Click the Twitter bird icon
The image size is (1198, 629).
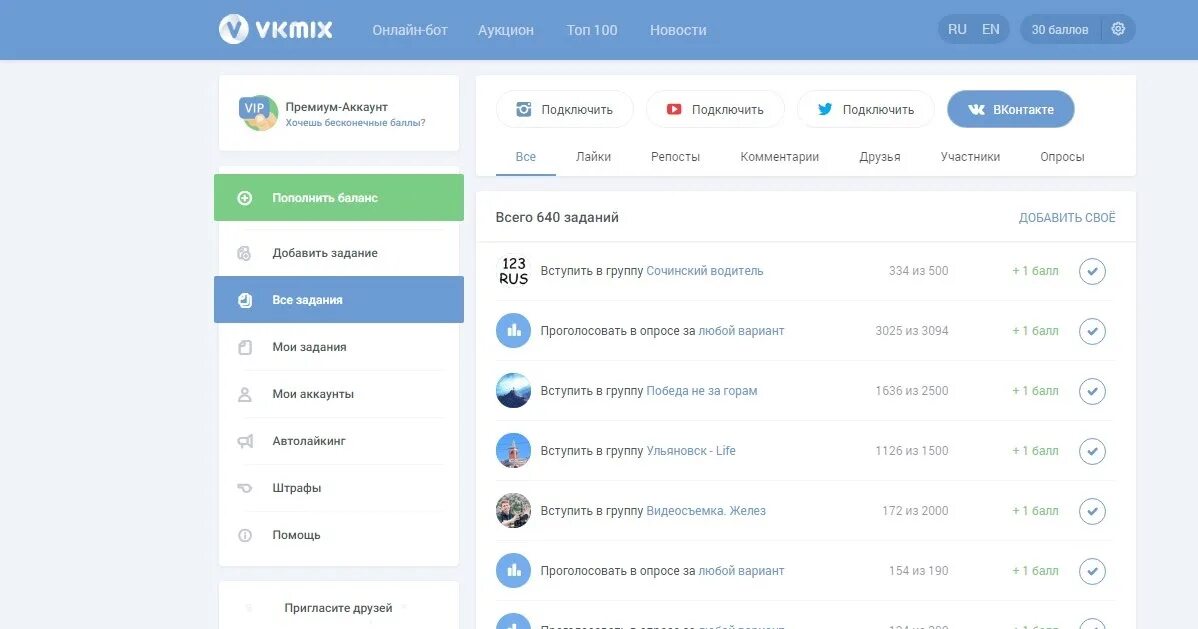point(824,109)
